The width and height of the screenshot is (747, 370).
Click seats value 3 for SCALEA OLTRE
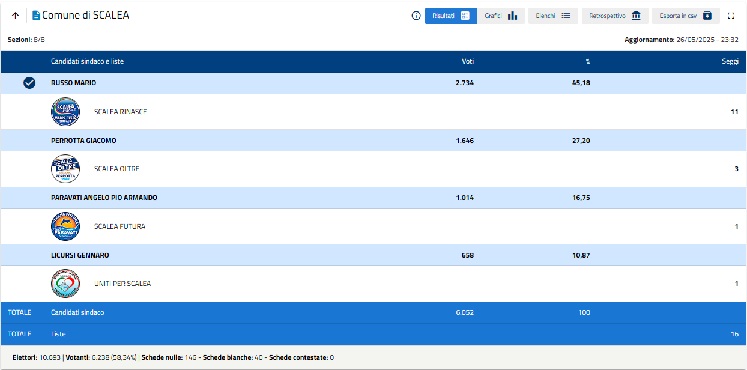(x=737, y=169)
